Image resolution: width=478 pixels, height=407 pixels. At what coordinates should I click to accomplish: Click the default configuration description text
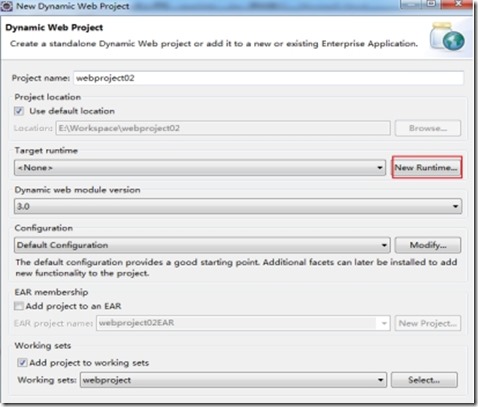pos(236,268)
